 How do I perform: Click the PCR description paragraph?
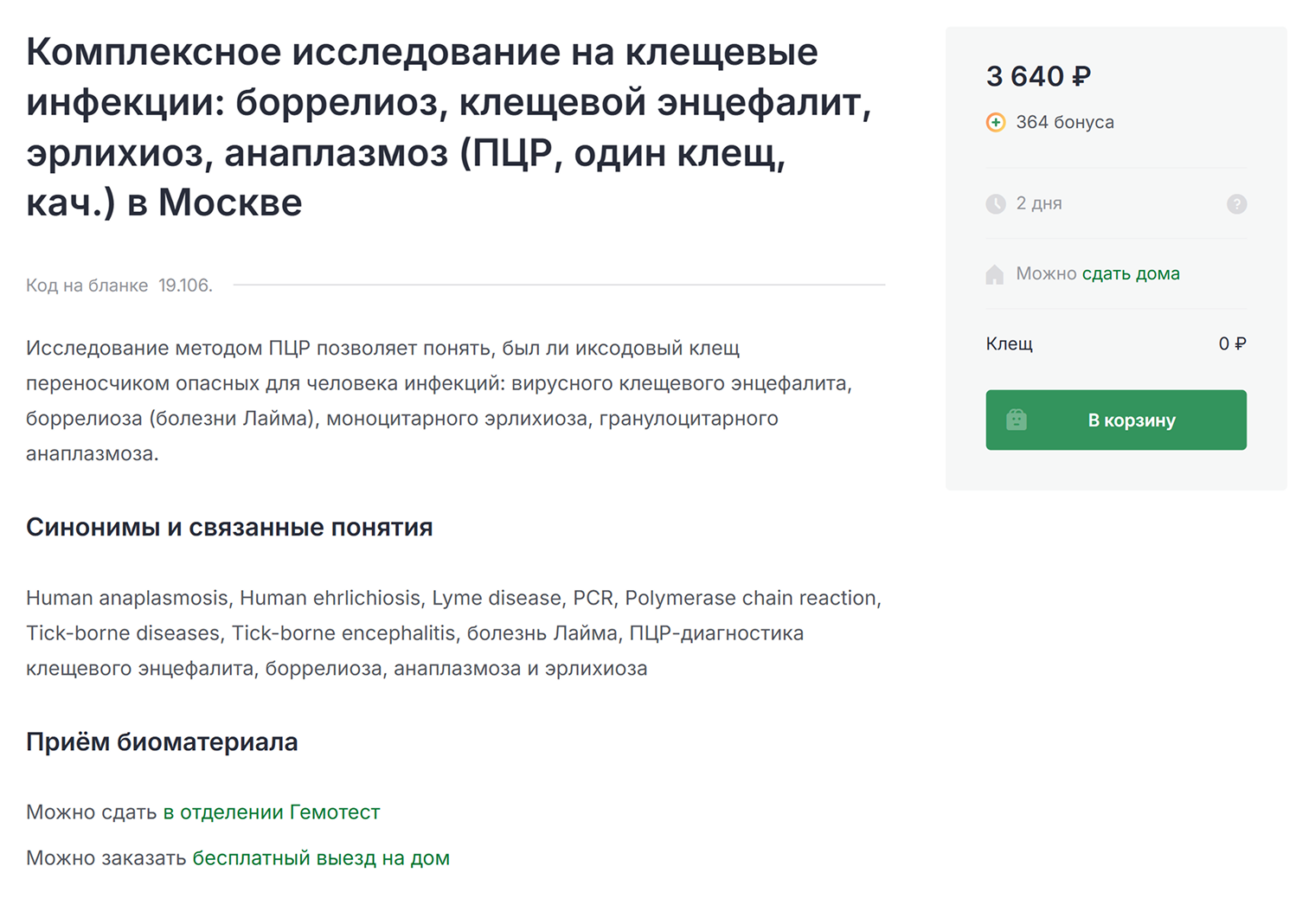[439, 401]
